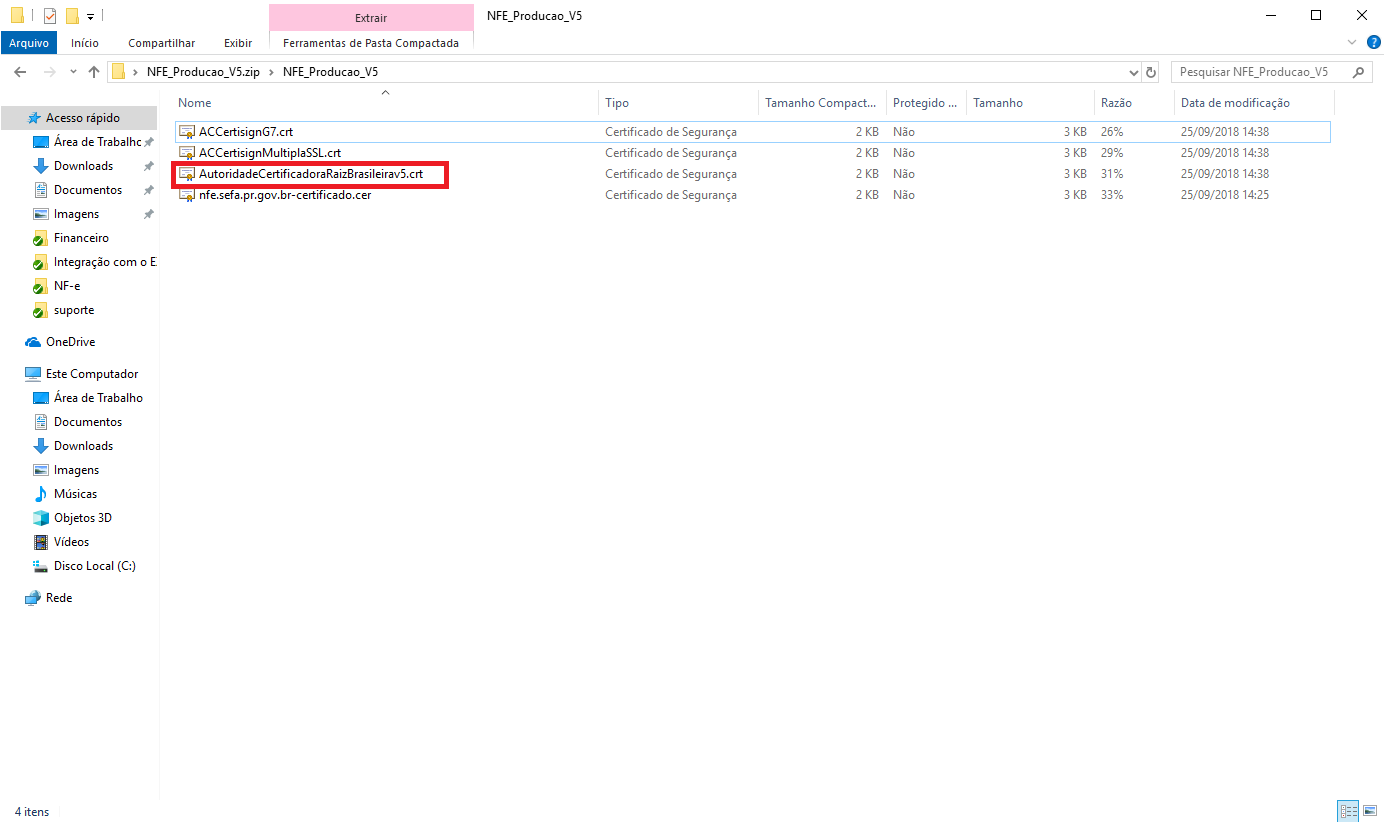Click certificate icon of ACCertisignG7.crt
The width and height of the screenshot is (1384, 822).
pos(186,132)
